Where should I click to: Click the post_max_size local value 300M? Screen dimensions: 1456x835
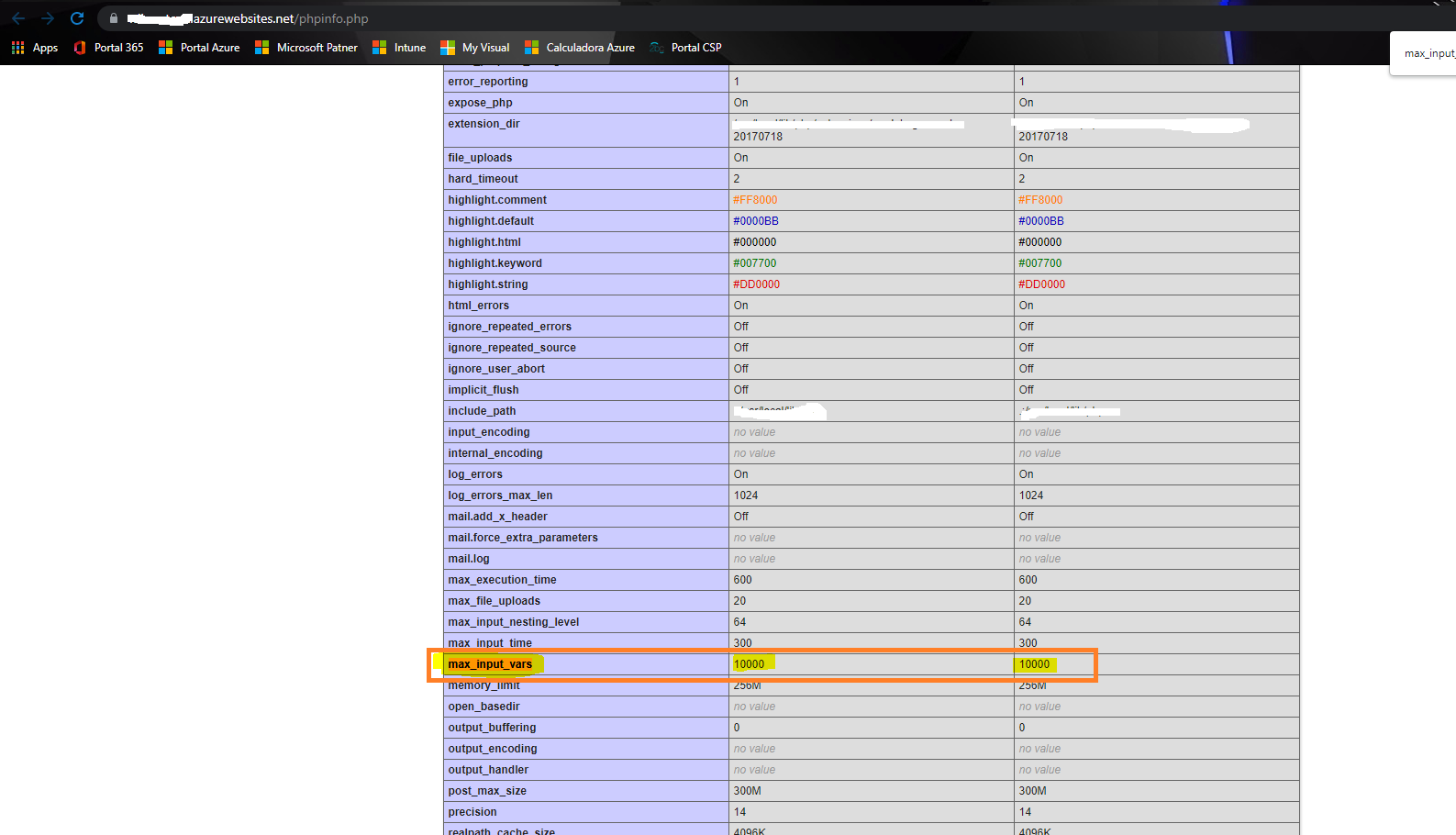pos(747,791)
